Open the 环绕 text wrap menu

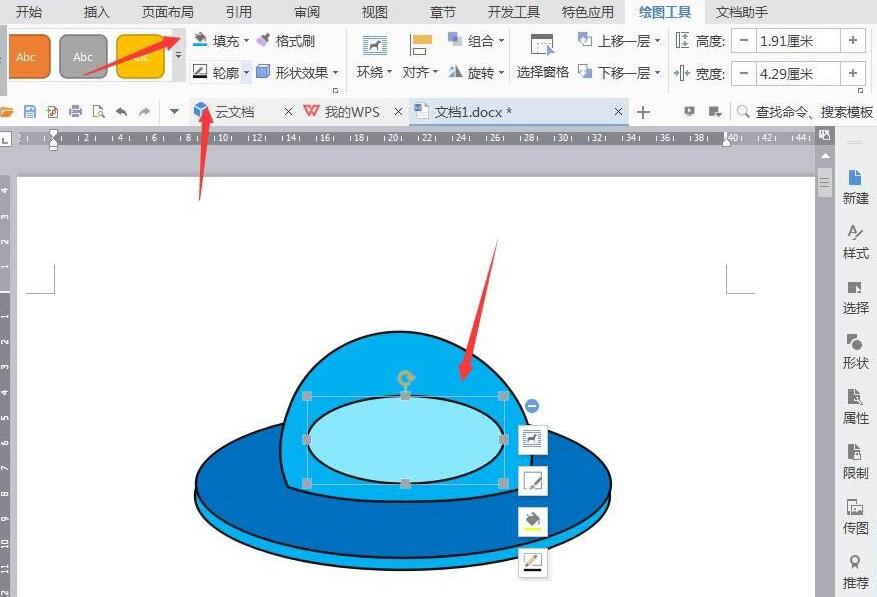(374, 57)
